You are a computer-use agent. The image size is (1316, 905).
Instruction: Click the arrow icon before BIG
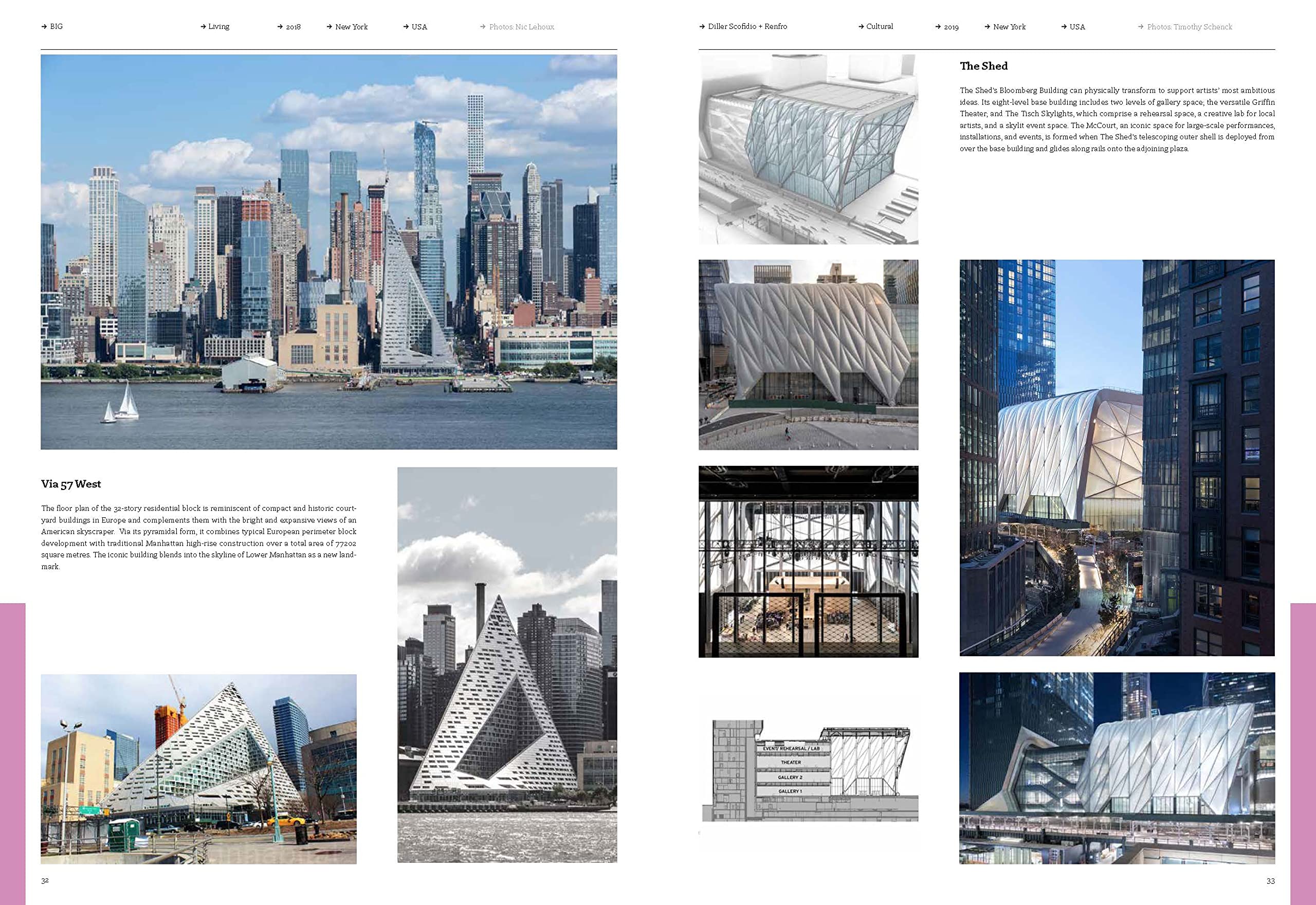[44, 27]
